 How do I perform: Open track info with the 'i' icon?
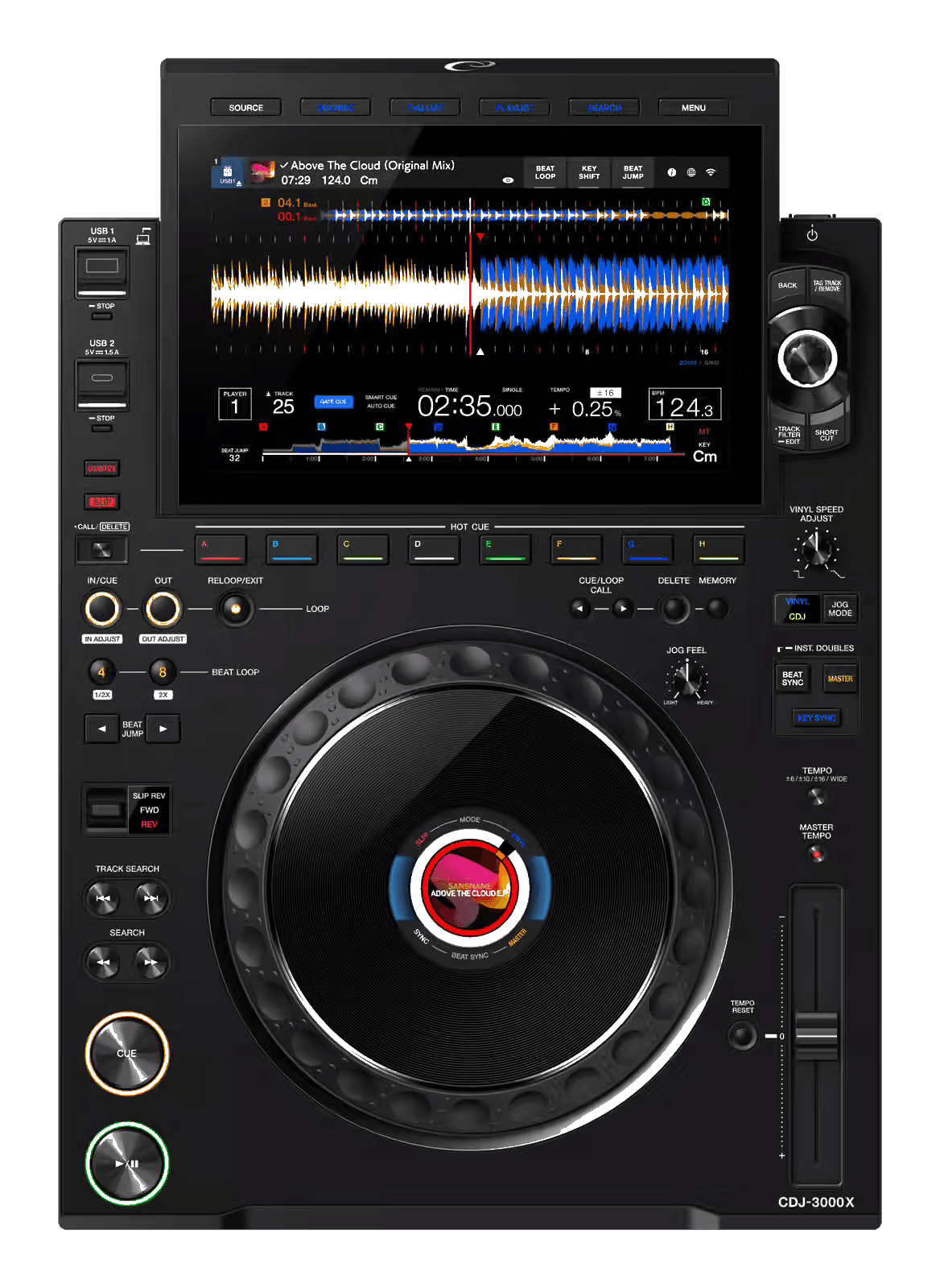coord(671,172)
